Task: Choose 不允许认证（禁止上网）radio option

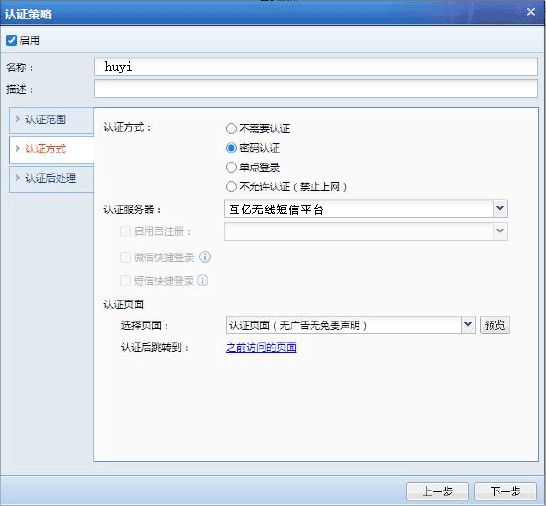Action: coord(231,187)
